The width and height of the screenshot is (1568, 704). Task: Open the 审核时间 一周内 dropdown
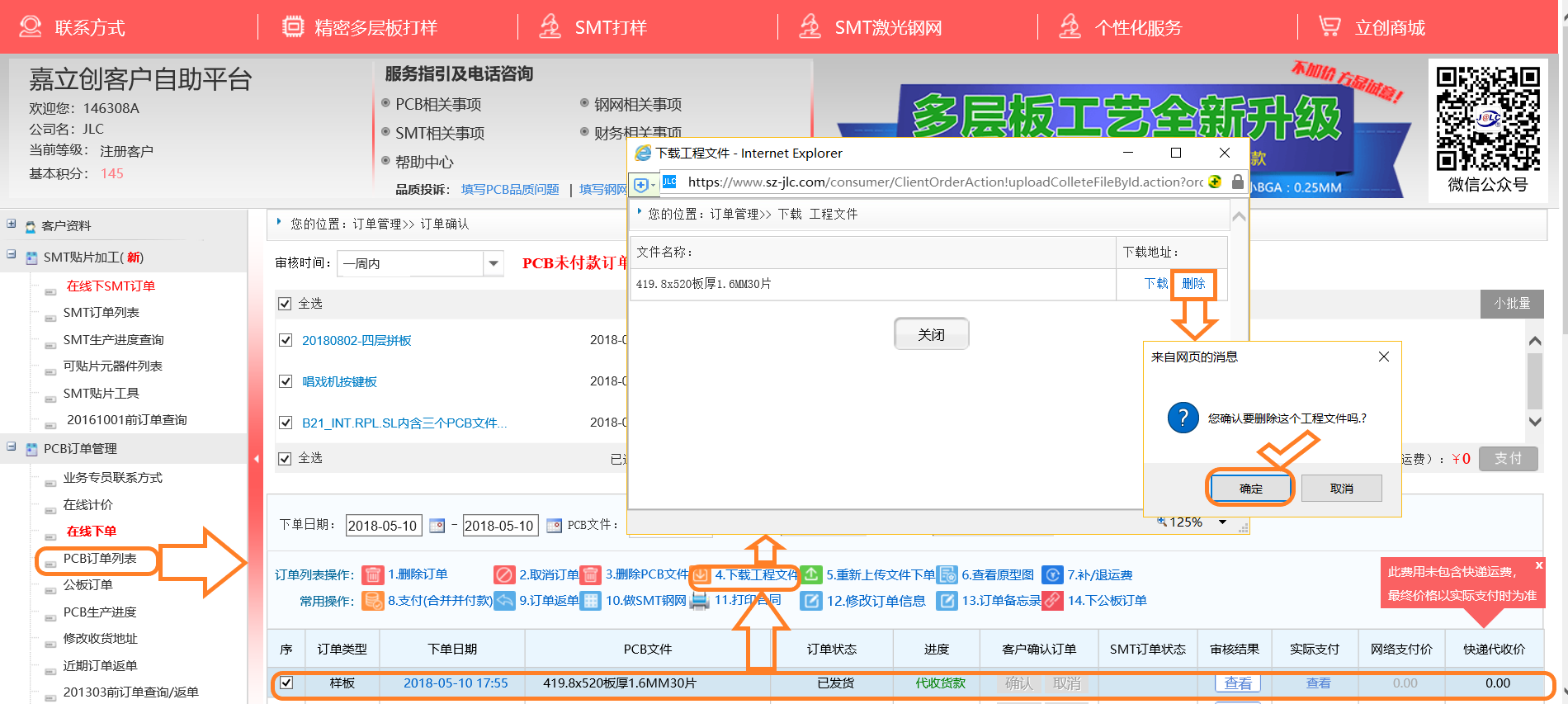494,263
